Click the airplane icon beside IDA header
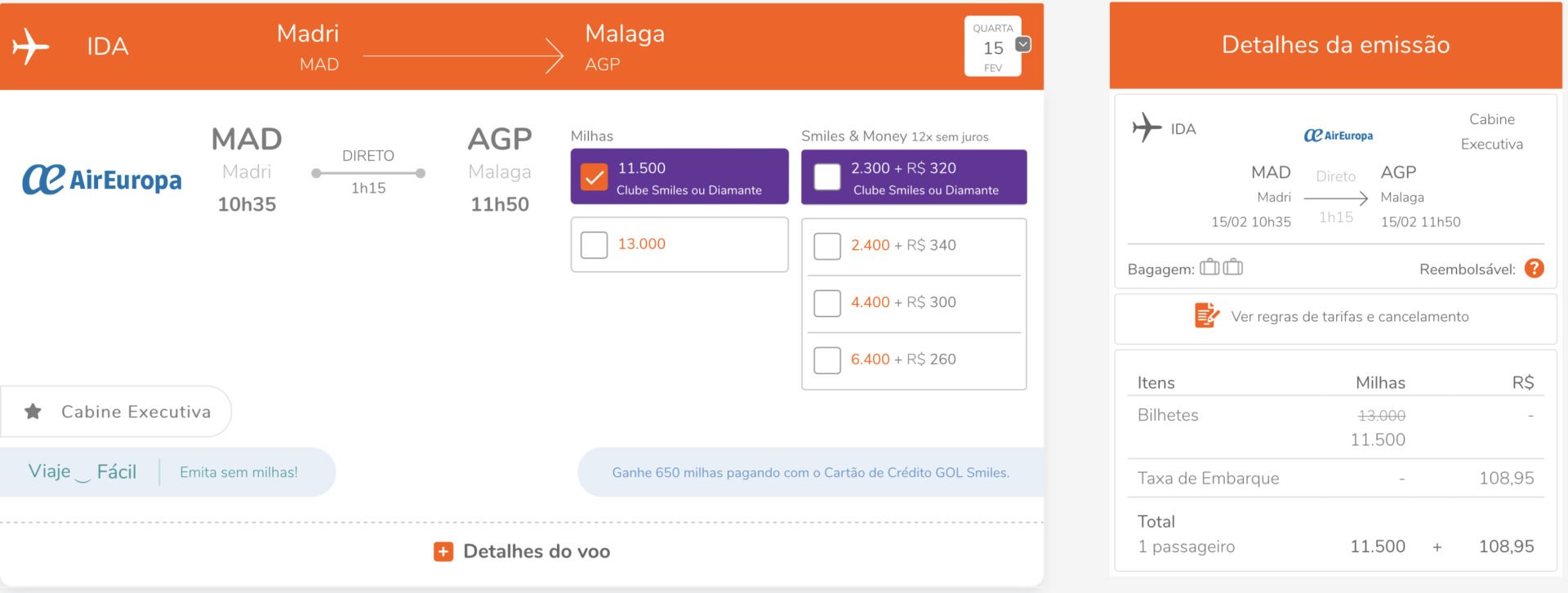The image size is (1568, 593). click(x=31, y=46)
